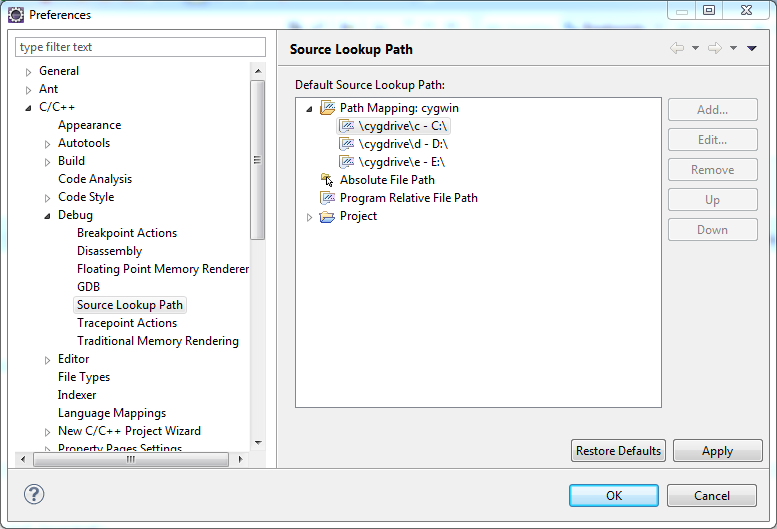The image size is (777, 529).
Task: Click the Absolute File Path icon
Action: point(327,180)
